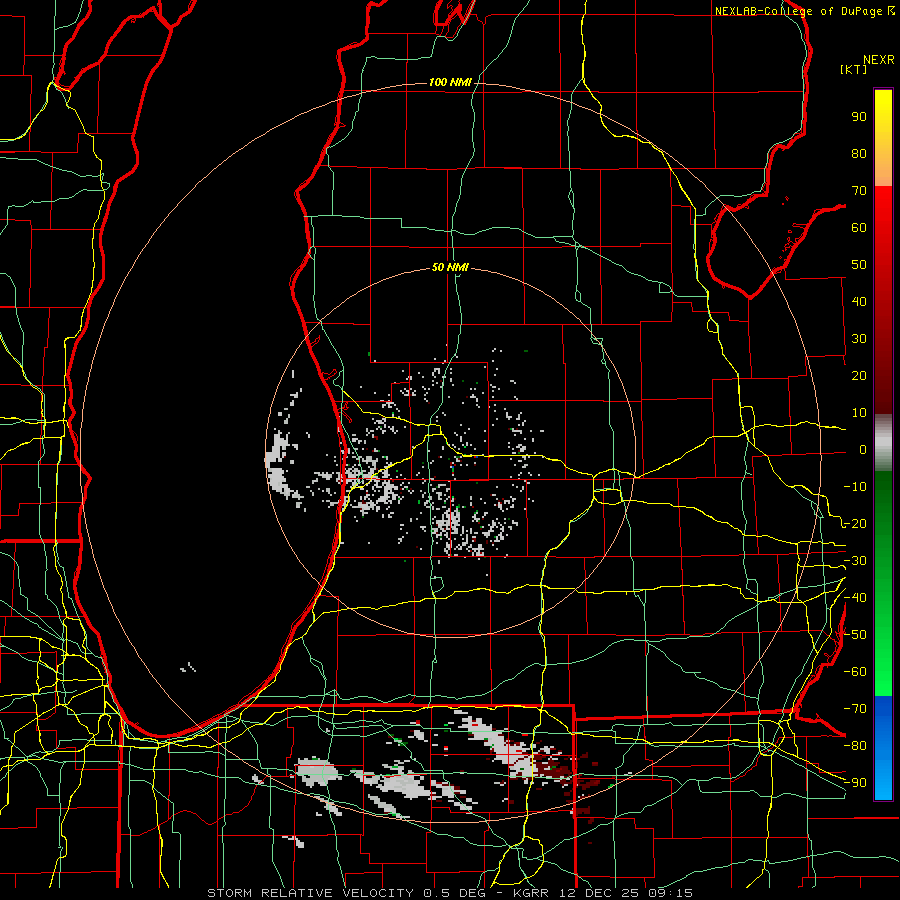Click the 20 value on velocity scale
This screenshot has width=900, height=900.
point(859,375)
